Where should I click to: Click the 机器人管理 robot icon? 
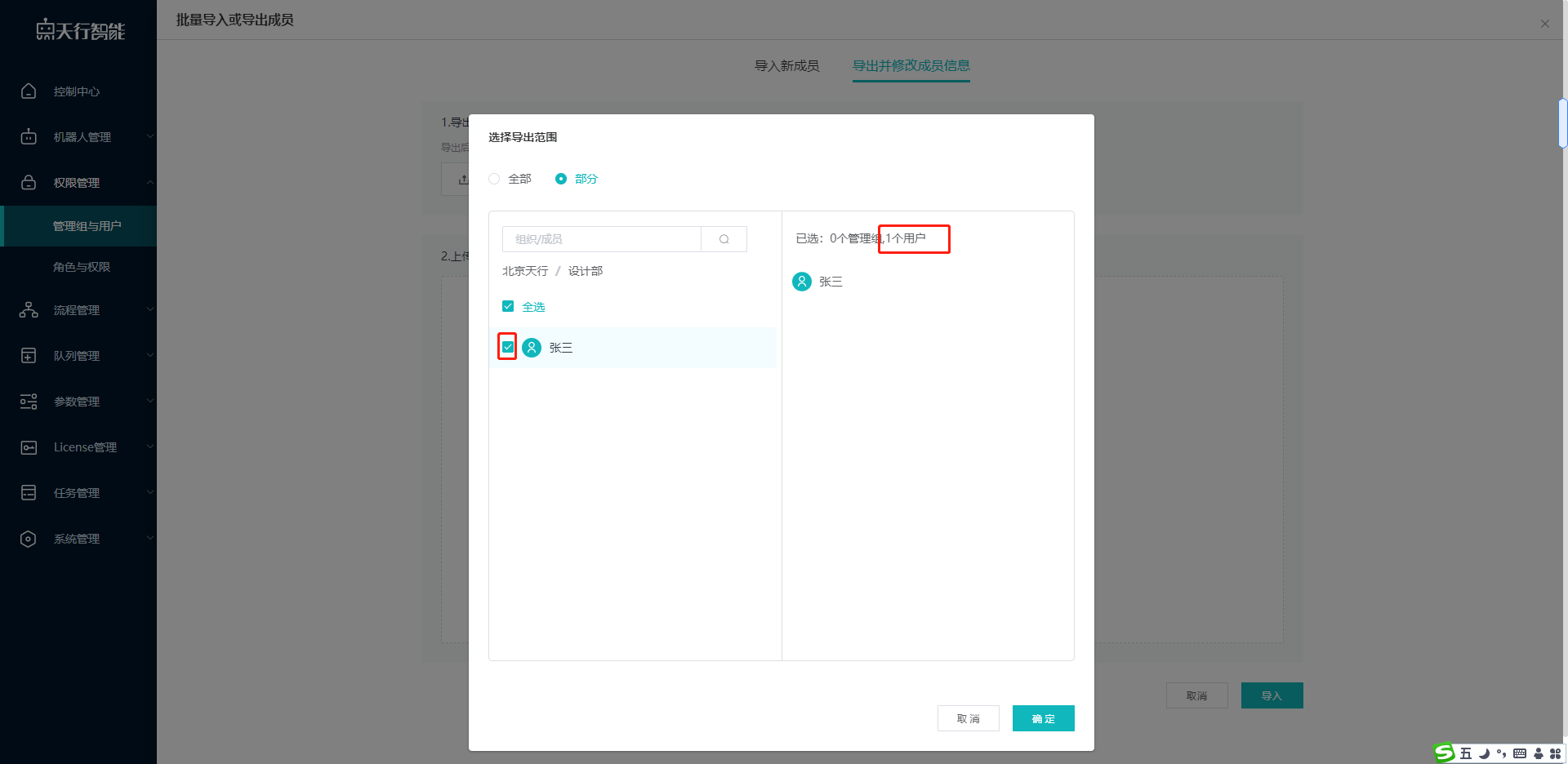pos(29,136)
